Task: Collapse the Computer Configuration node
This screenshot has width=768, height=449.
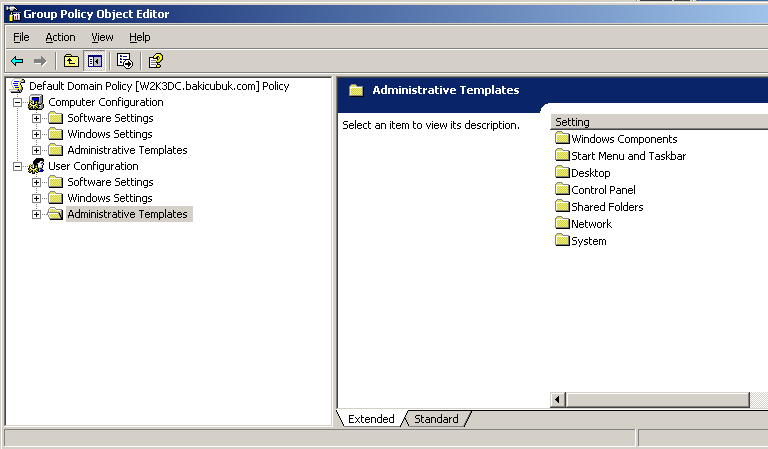Action: point(18,102)
